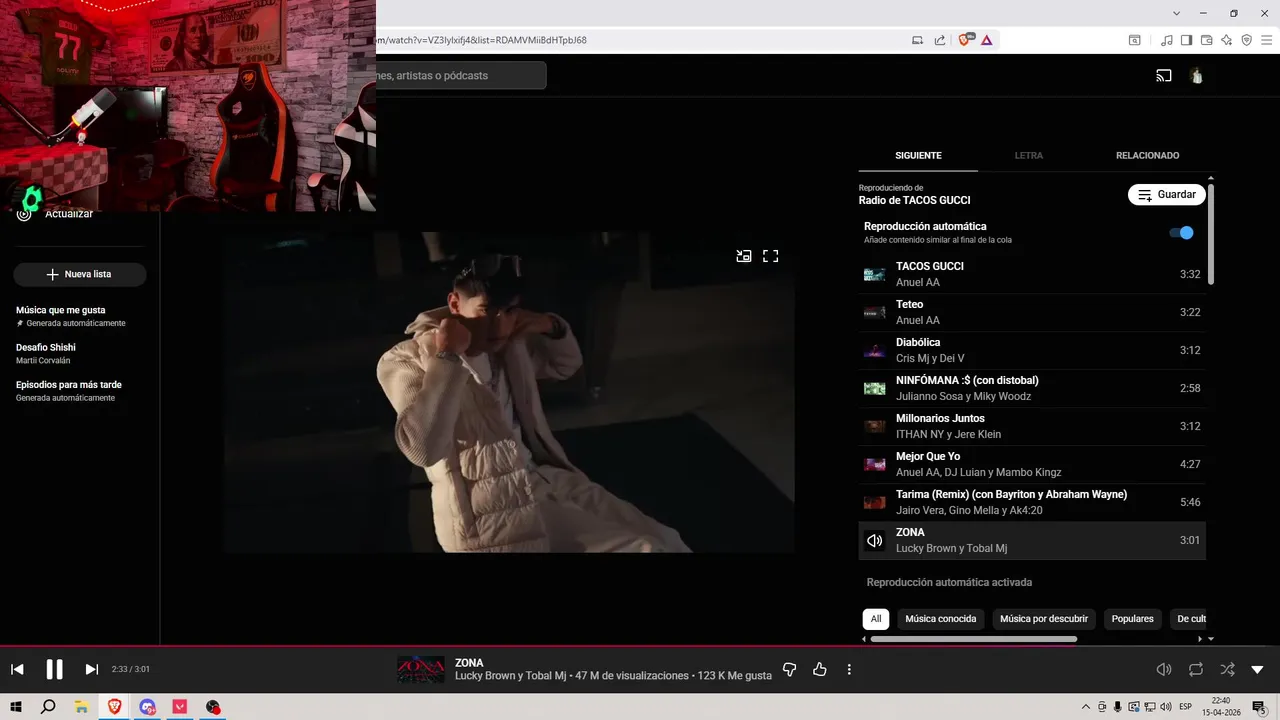
Task: Switch to the SIGUIENTE tab
Action: click(918, 156)
